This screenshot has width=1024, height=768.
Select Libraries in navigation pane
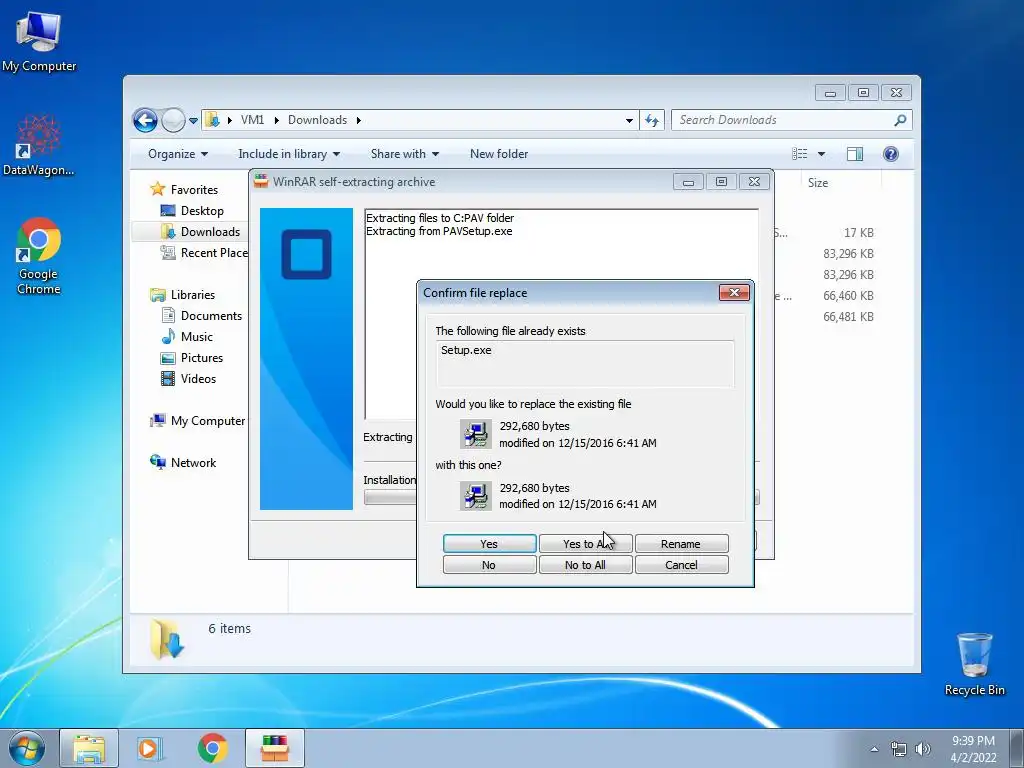click(x=193, y=295)
